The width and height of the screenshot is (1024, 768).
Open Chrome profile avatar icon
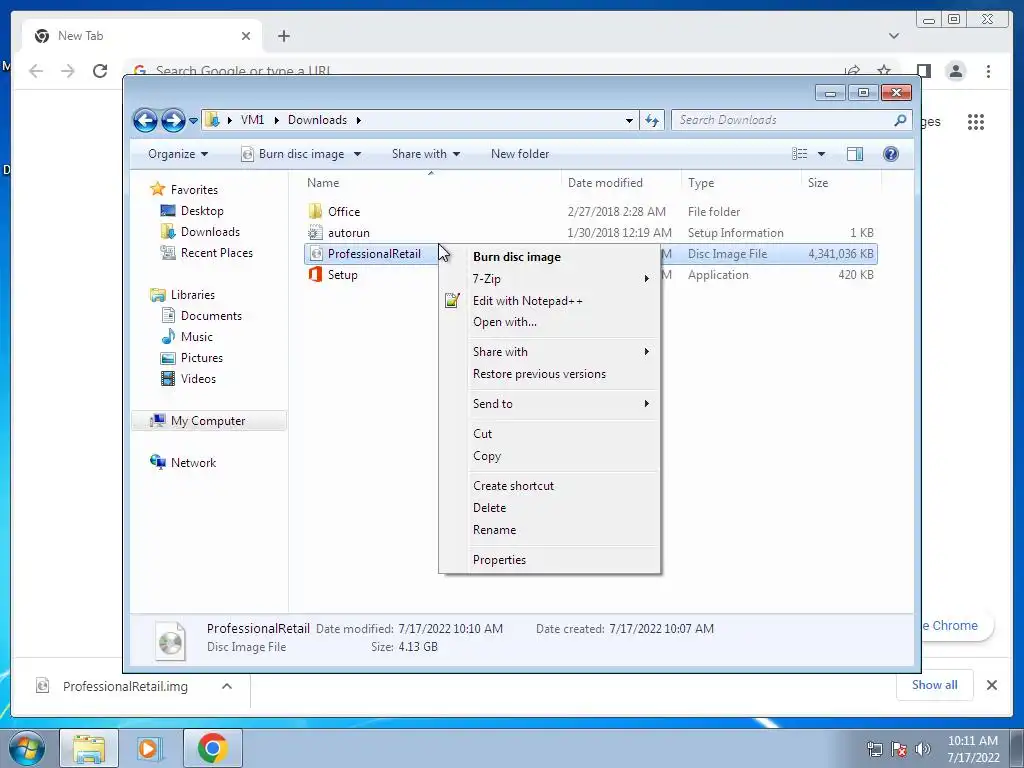(x=955, y=71)
